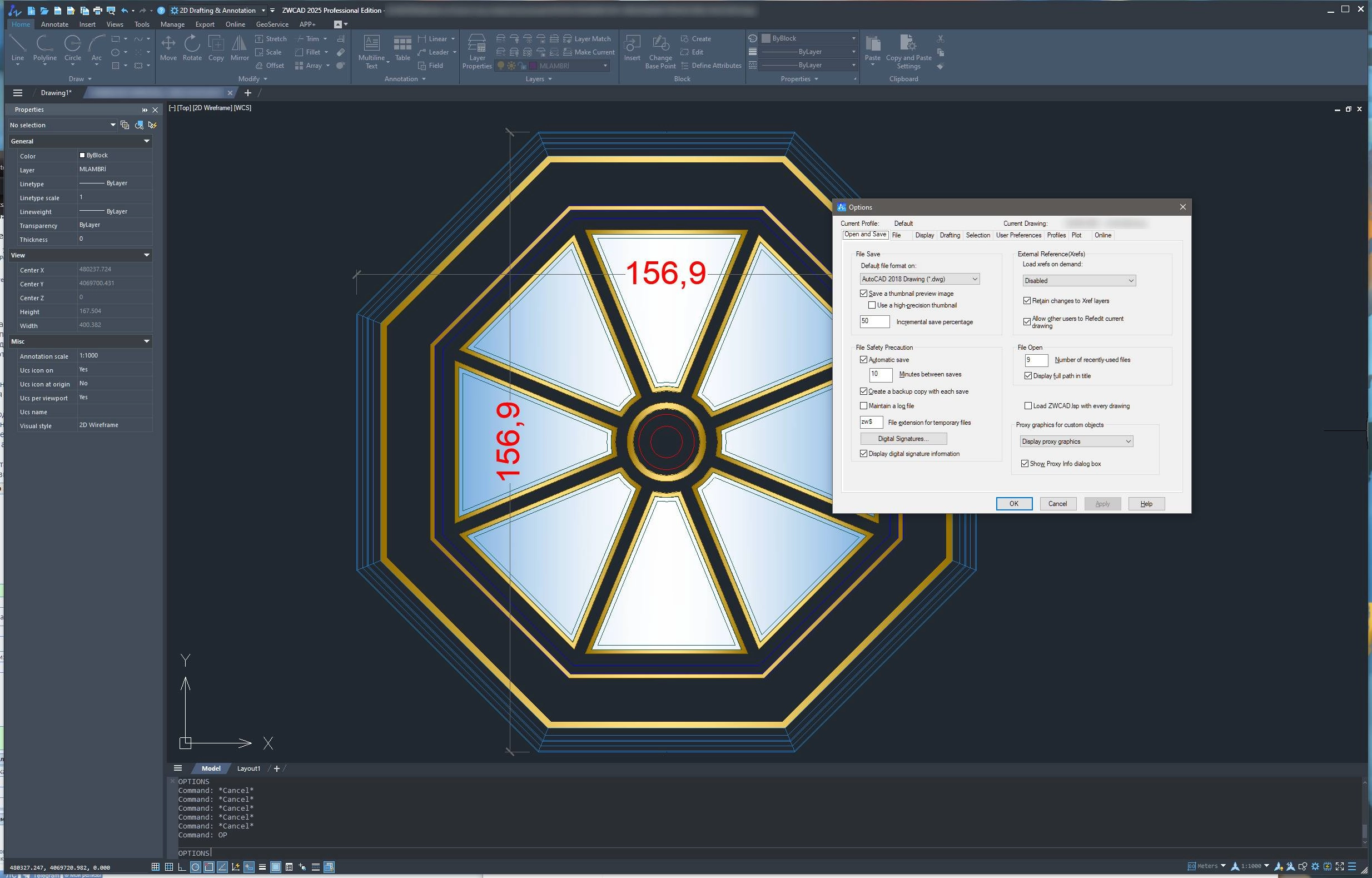This screenshot has width=1372, height=878.
Task: Insert a Table from Annotation panel
Action: [402, 47]
